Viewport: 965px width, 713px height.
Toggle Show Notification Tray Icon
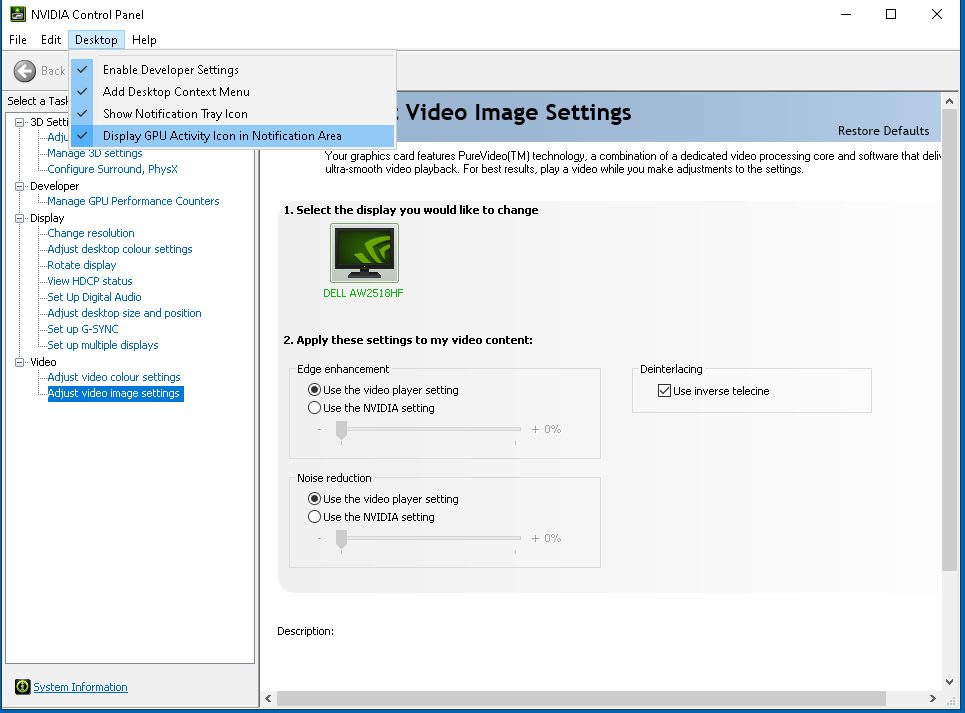point(233,114)
